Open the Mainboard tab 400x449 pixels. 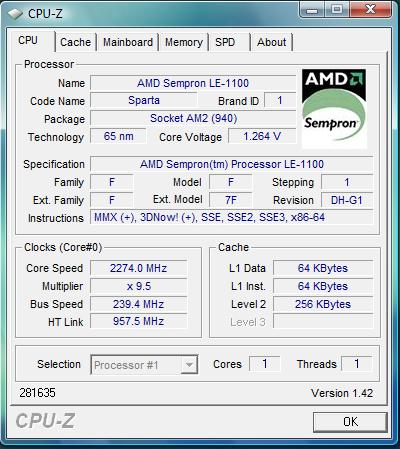[x=128, y=42]
